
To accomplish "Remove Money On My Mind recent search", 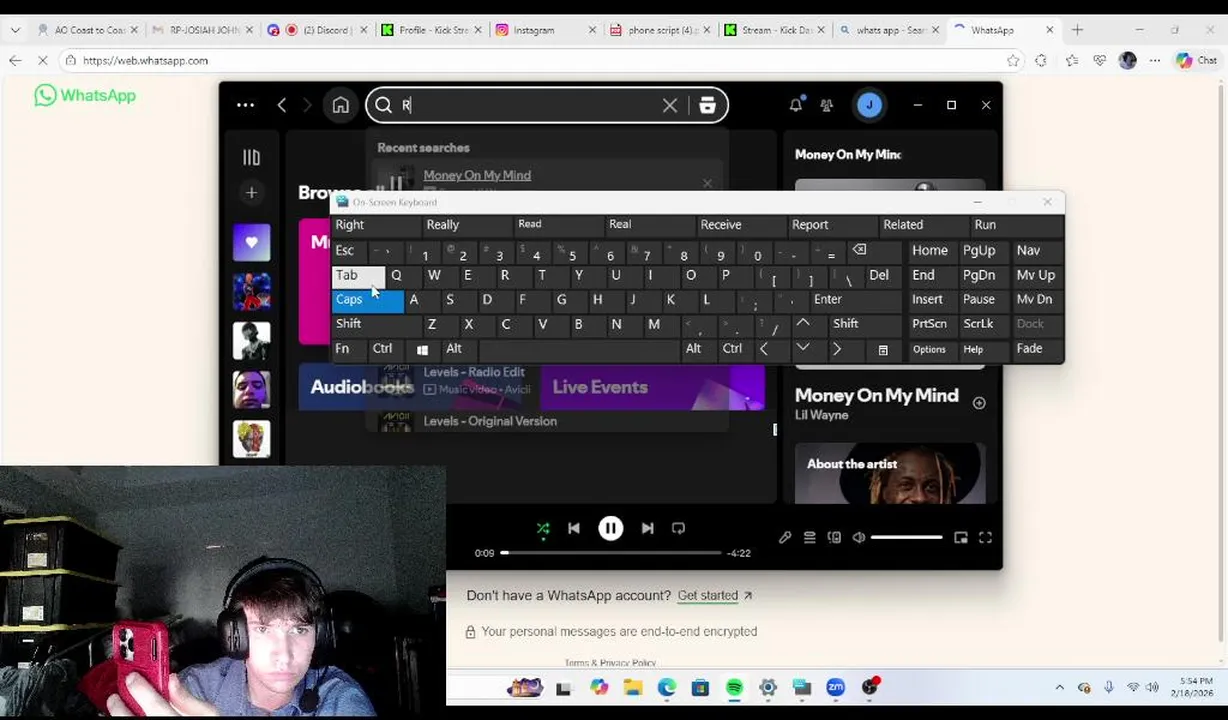I will [x=708, y=184].
